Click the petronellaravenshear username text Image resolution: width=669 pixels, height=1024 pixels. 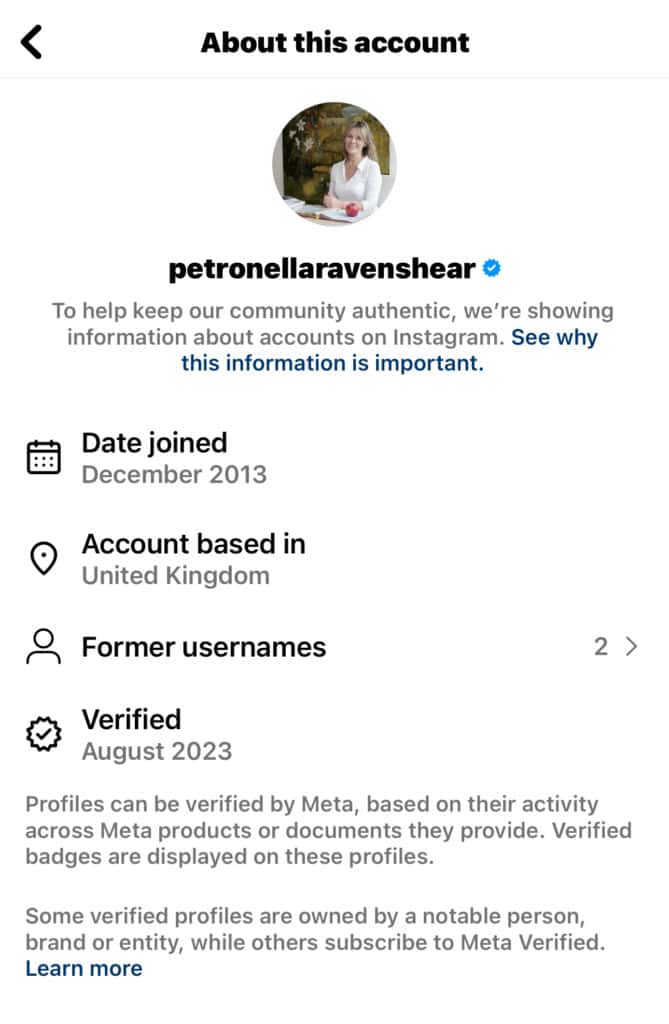321,269
